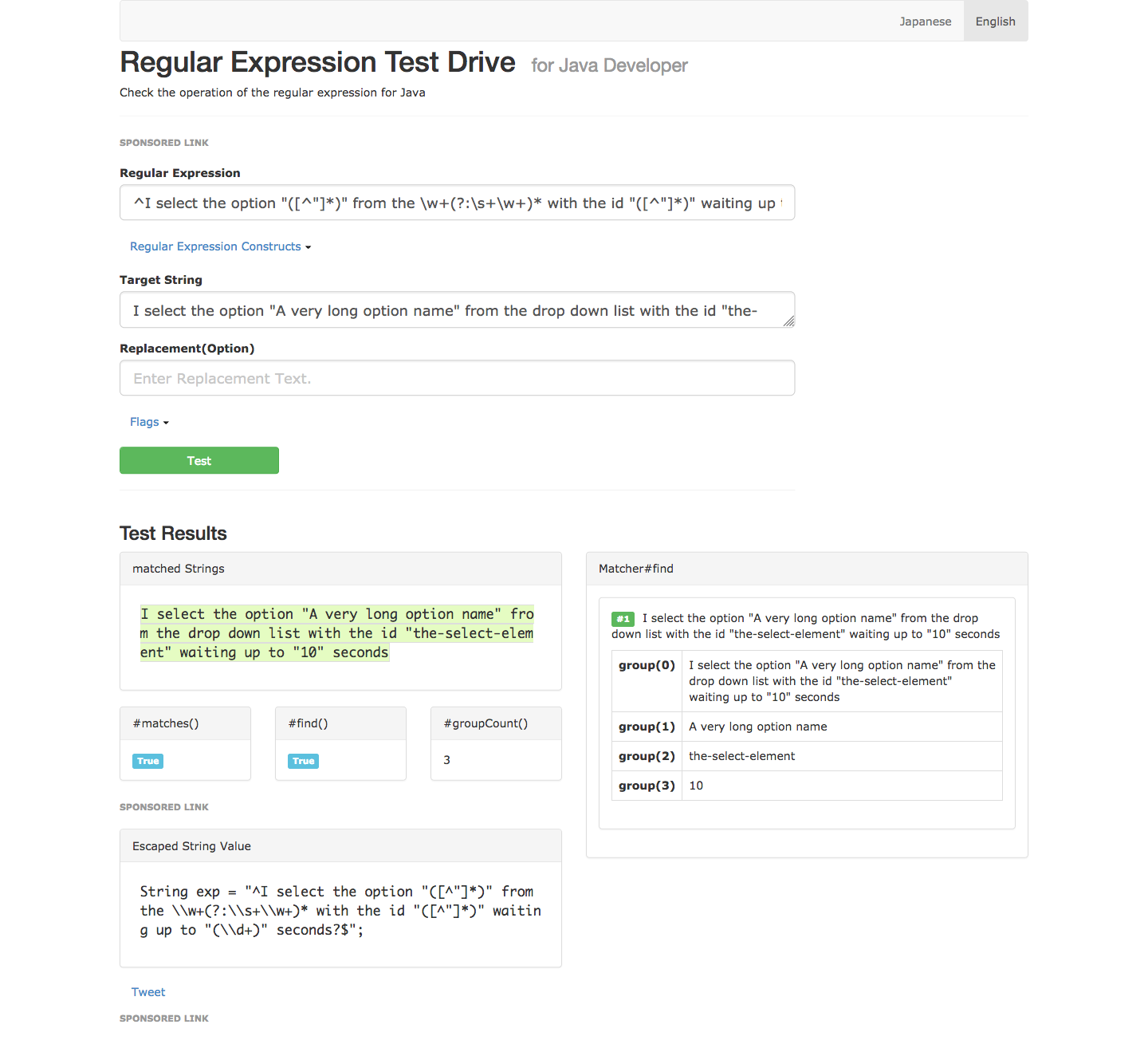Viewport: 1148px width, 1040px height.
Task: Select the highlighted matched string text
Action: tap(336, 633)
